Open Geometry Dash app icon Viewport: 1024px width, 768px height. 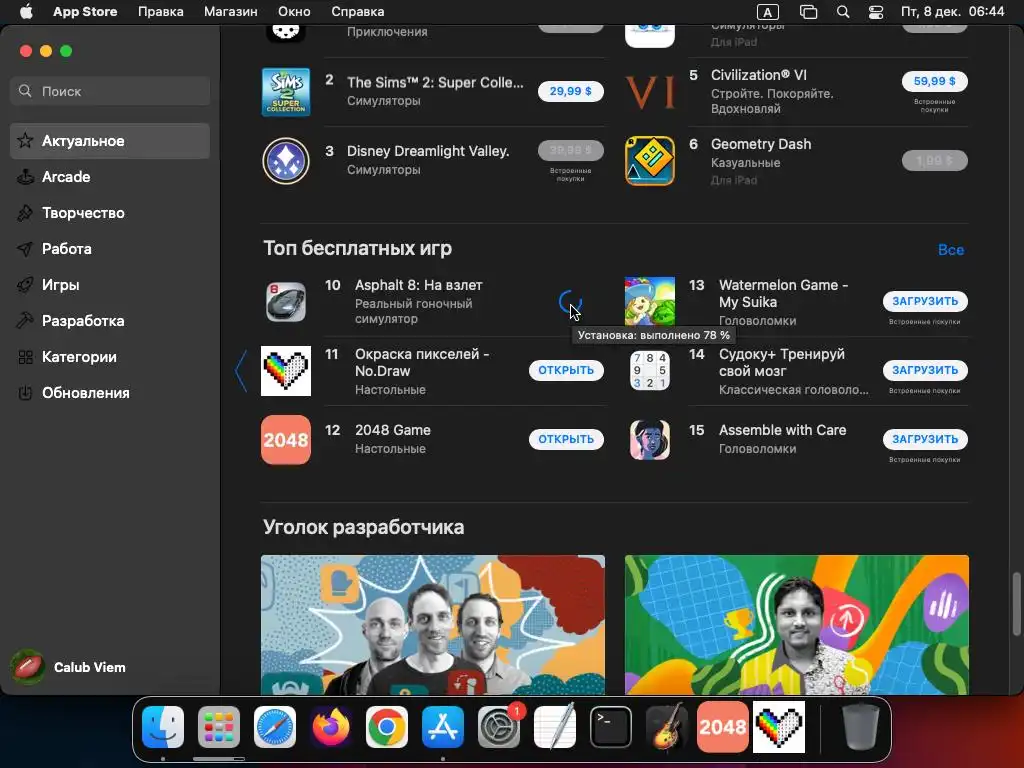pyautogui.click(x=650, y=161)
